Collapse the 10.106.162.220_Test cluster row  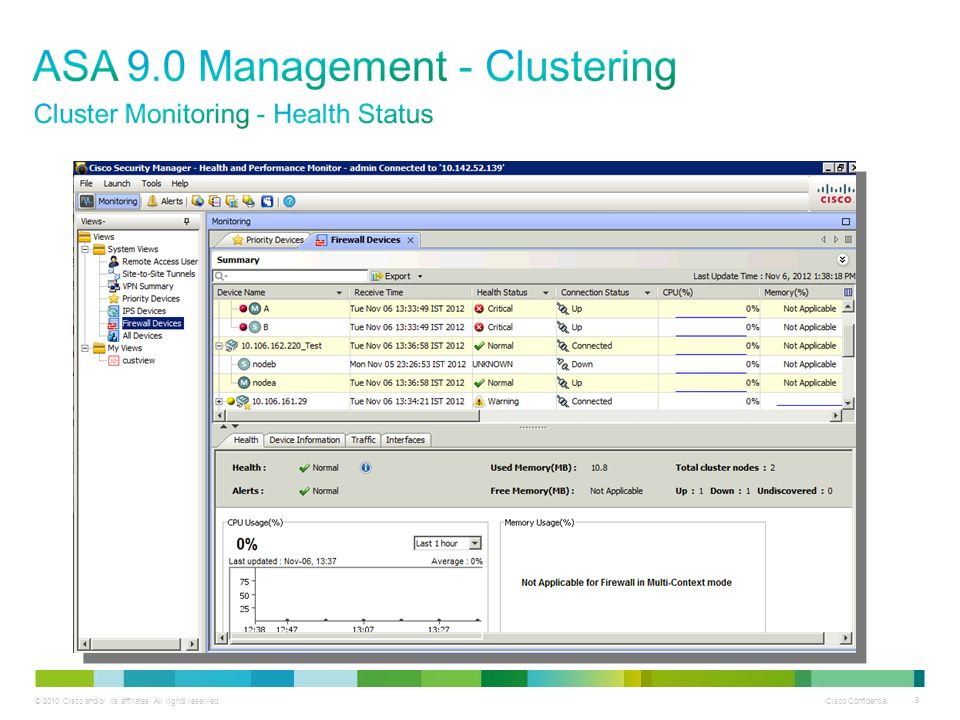coord(219,347)
